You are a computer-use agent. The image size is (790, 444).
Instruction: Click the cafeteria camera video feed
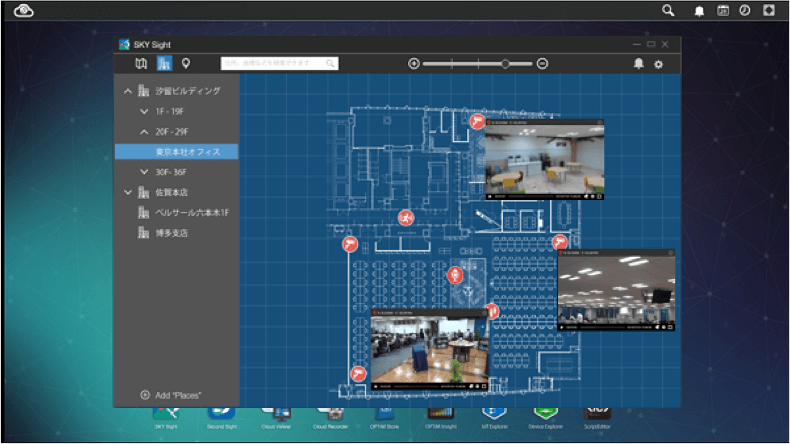544,159
